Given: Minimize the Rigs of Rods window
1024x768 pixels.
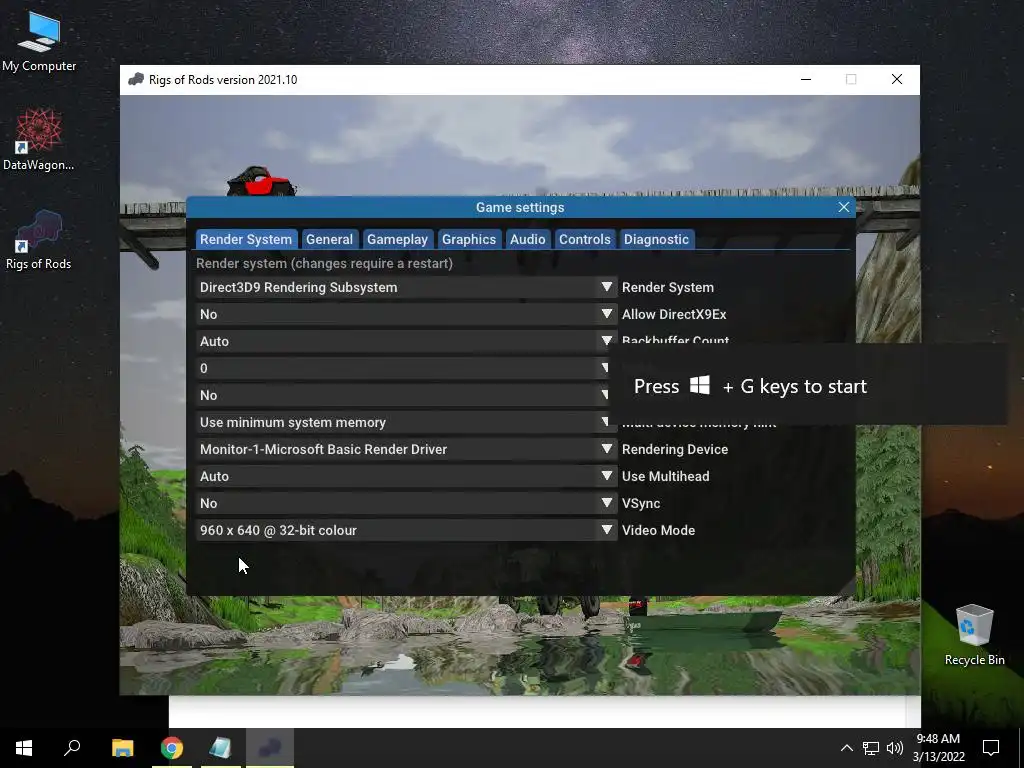Looking at the screenshot, I should click(806, 80).
